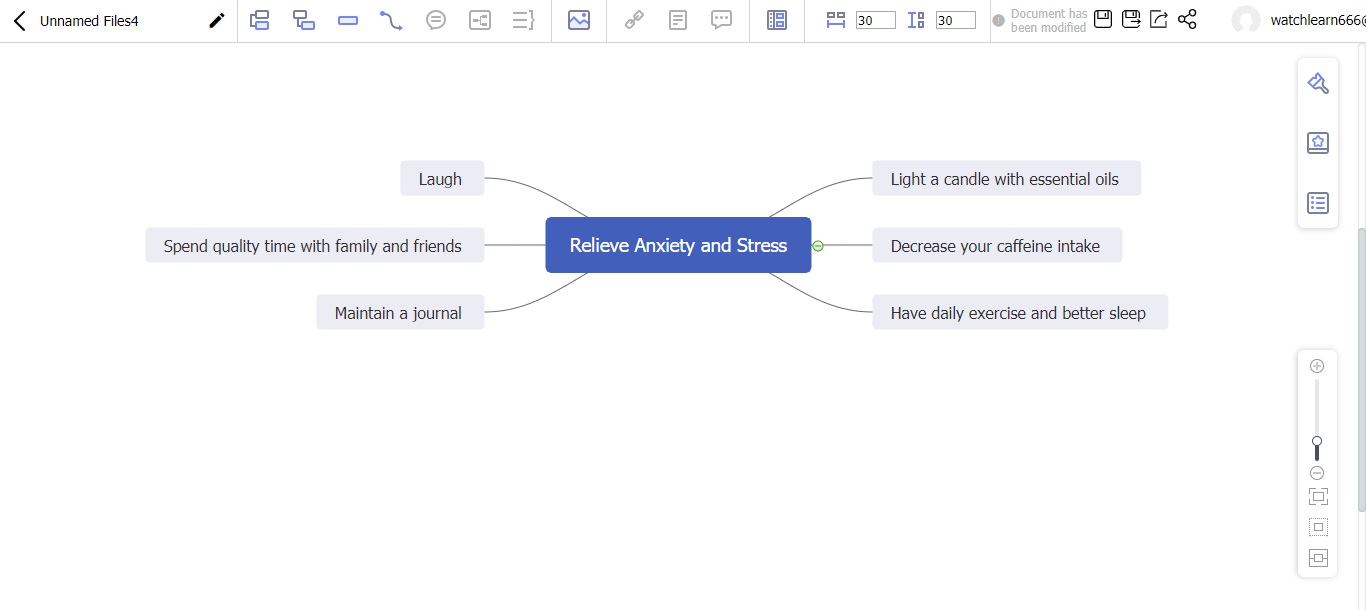
Task: Click the save floppy disk icon
Action: point(1103,20)
